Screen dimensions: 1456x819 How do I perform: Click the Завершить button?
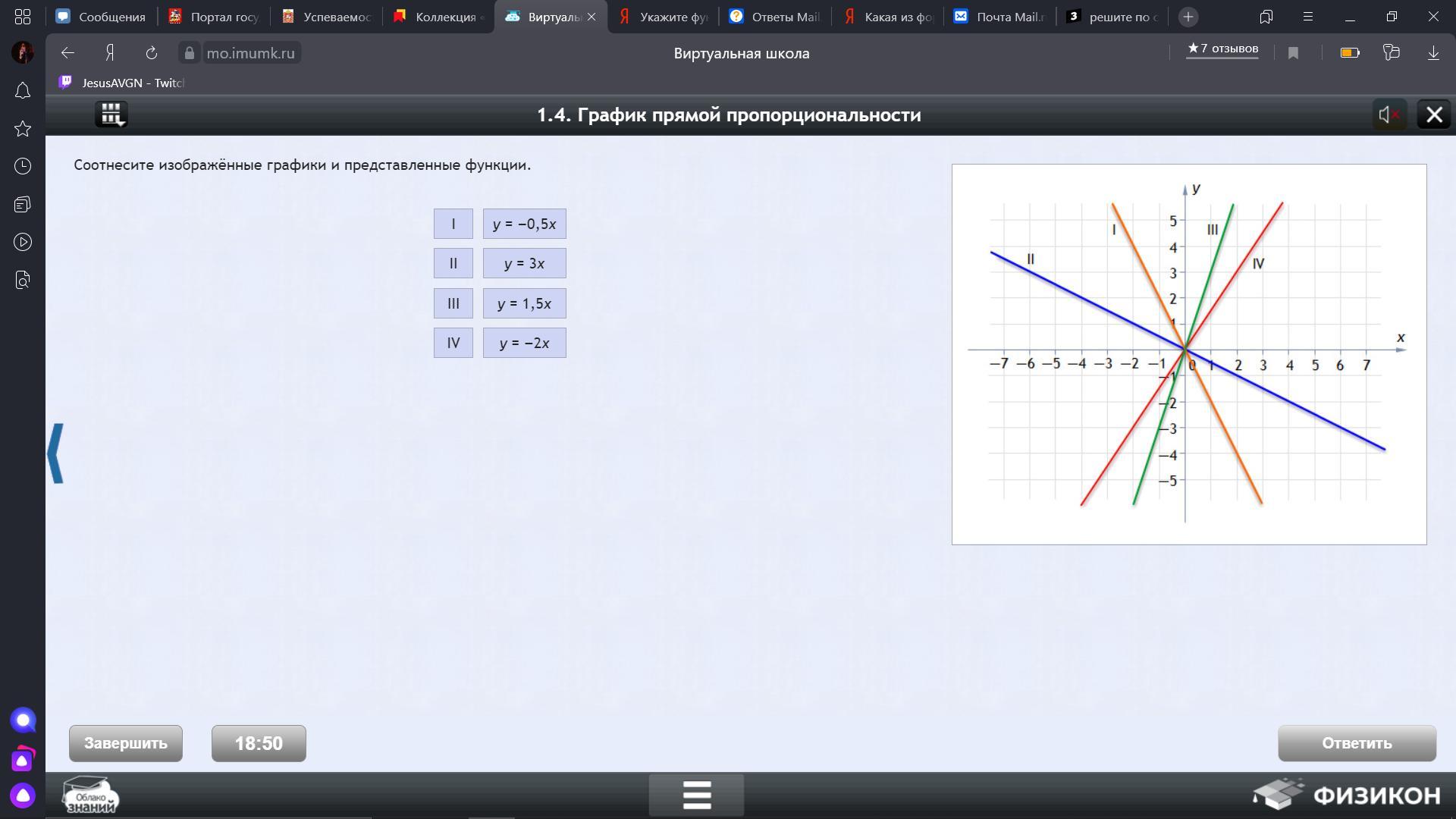pyautogui.click(x=126, y=743)
